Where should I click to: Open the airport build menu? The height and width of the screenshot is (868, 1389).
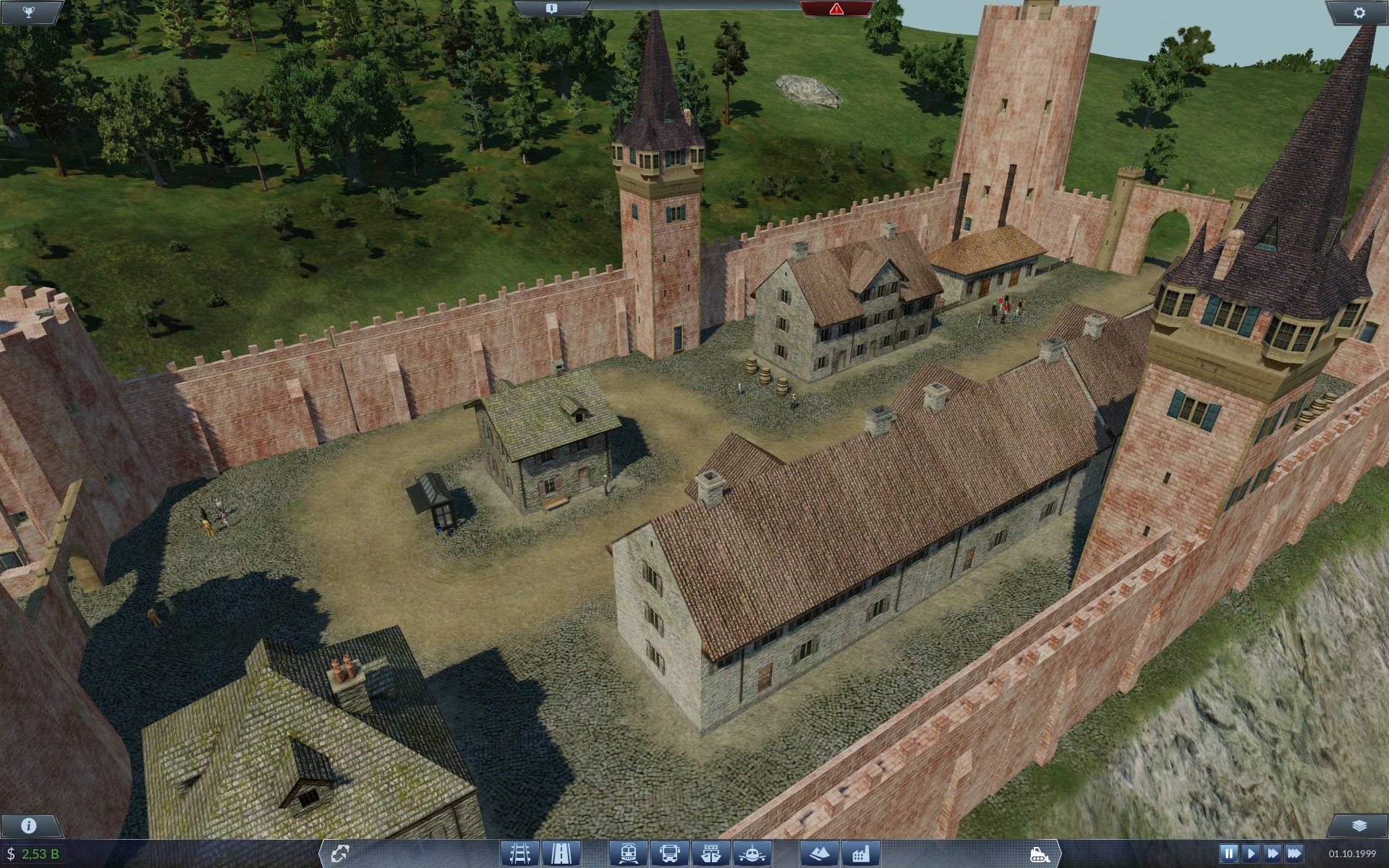click(752, 854)
